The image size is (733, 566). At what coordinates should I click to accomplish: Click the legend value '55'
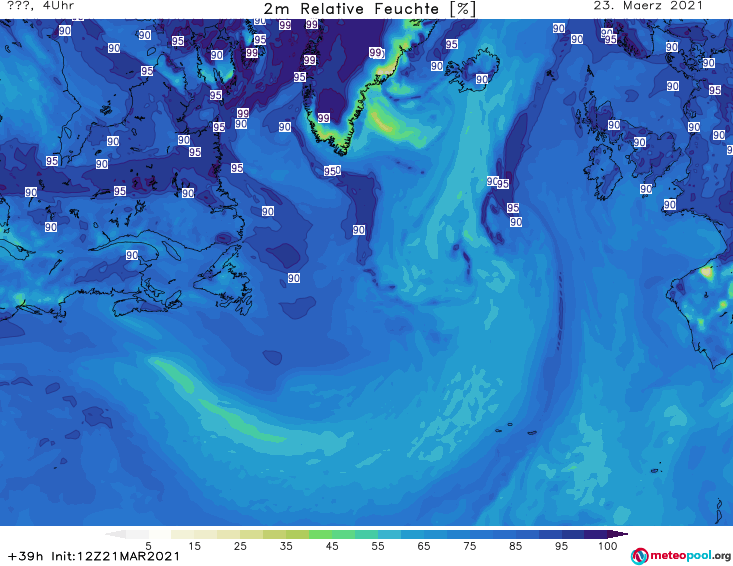point(378,546)
